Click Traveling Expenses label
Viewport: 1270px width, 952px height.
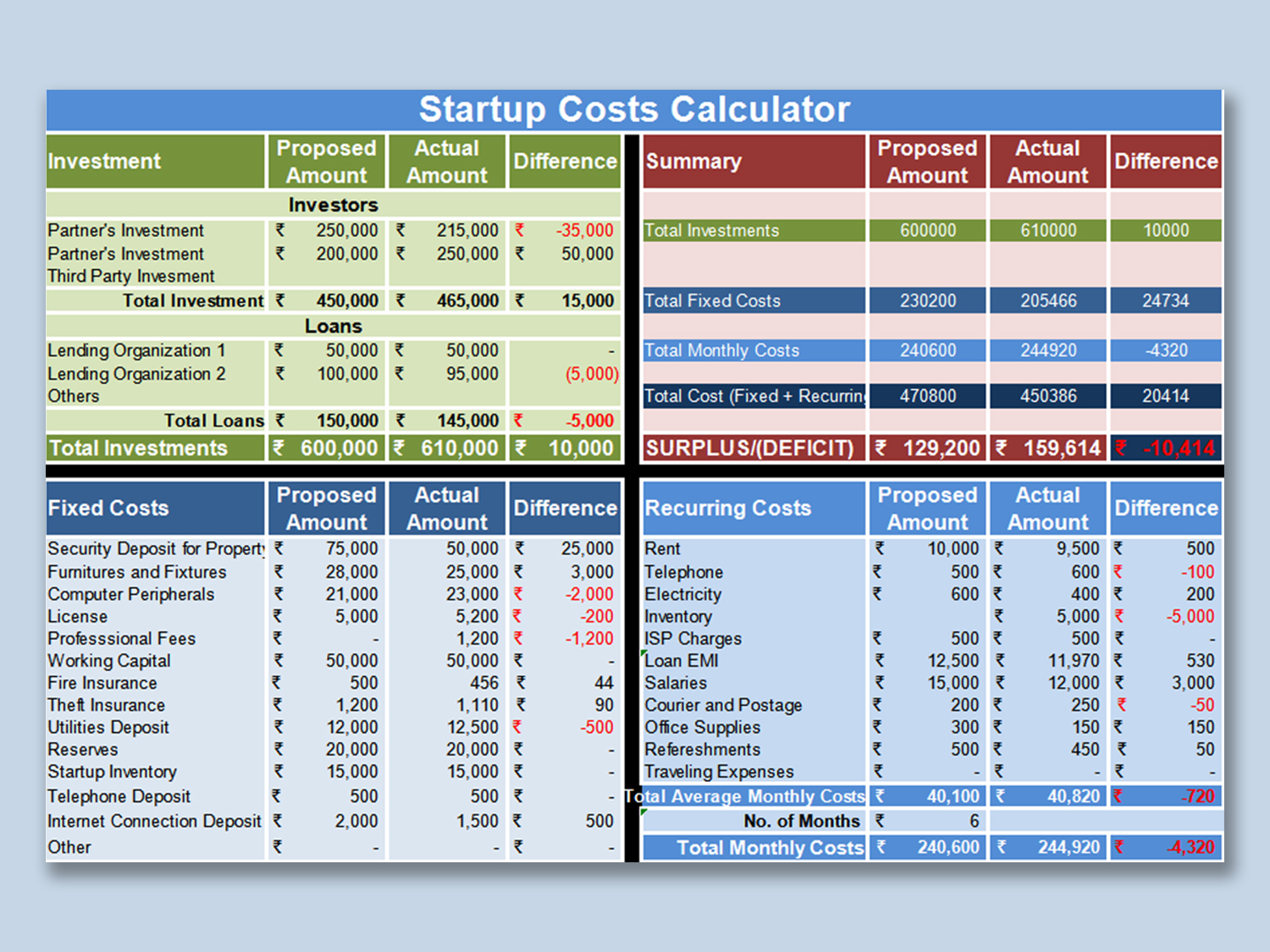point(719,771)
